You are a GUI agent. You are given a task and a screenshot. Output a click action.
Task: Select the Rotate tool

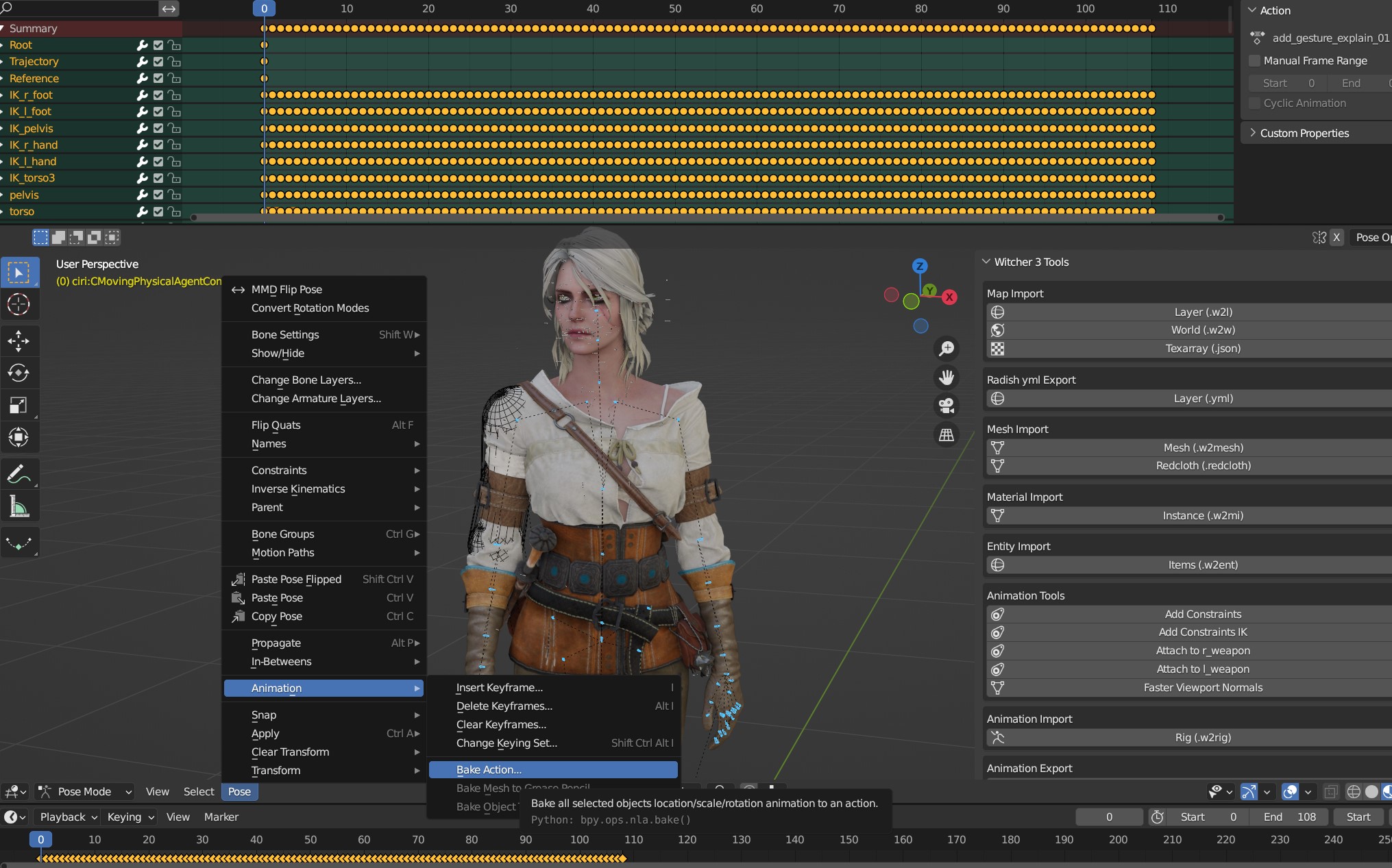pyautogui.click(x=19, y=373)
